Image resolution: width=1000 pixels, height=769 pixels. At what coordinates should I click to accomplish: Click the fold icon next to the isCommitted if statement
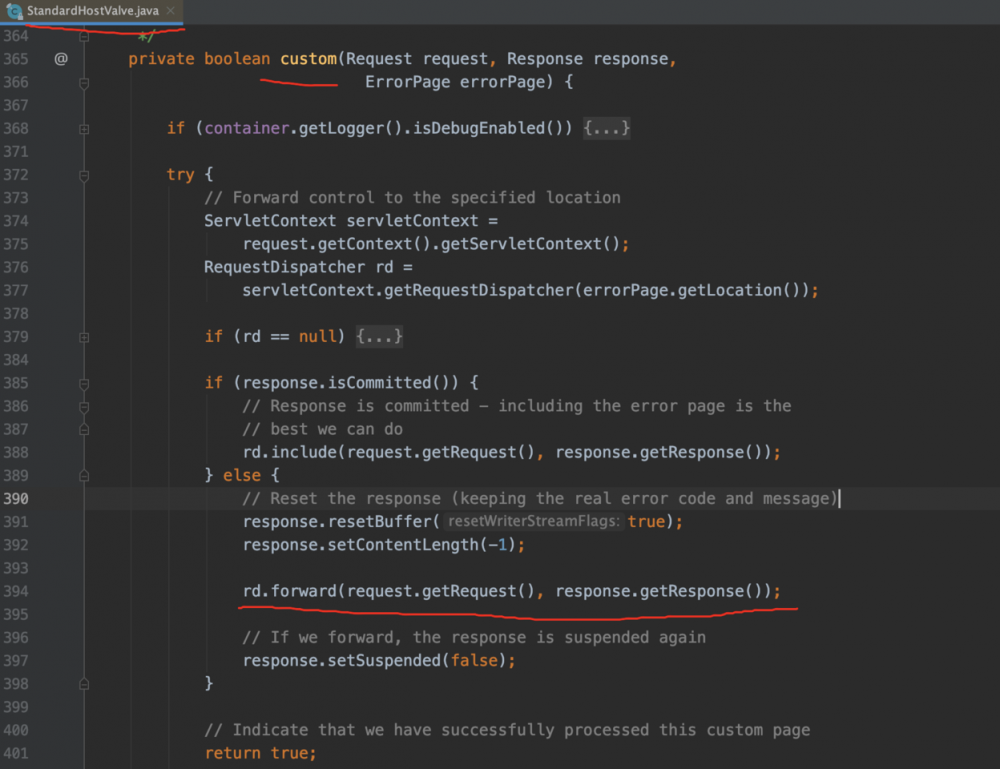pyautogui.click(x=84, y=383)
